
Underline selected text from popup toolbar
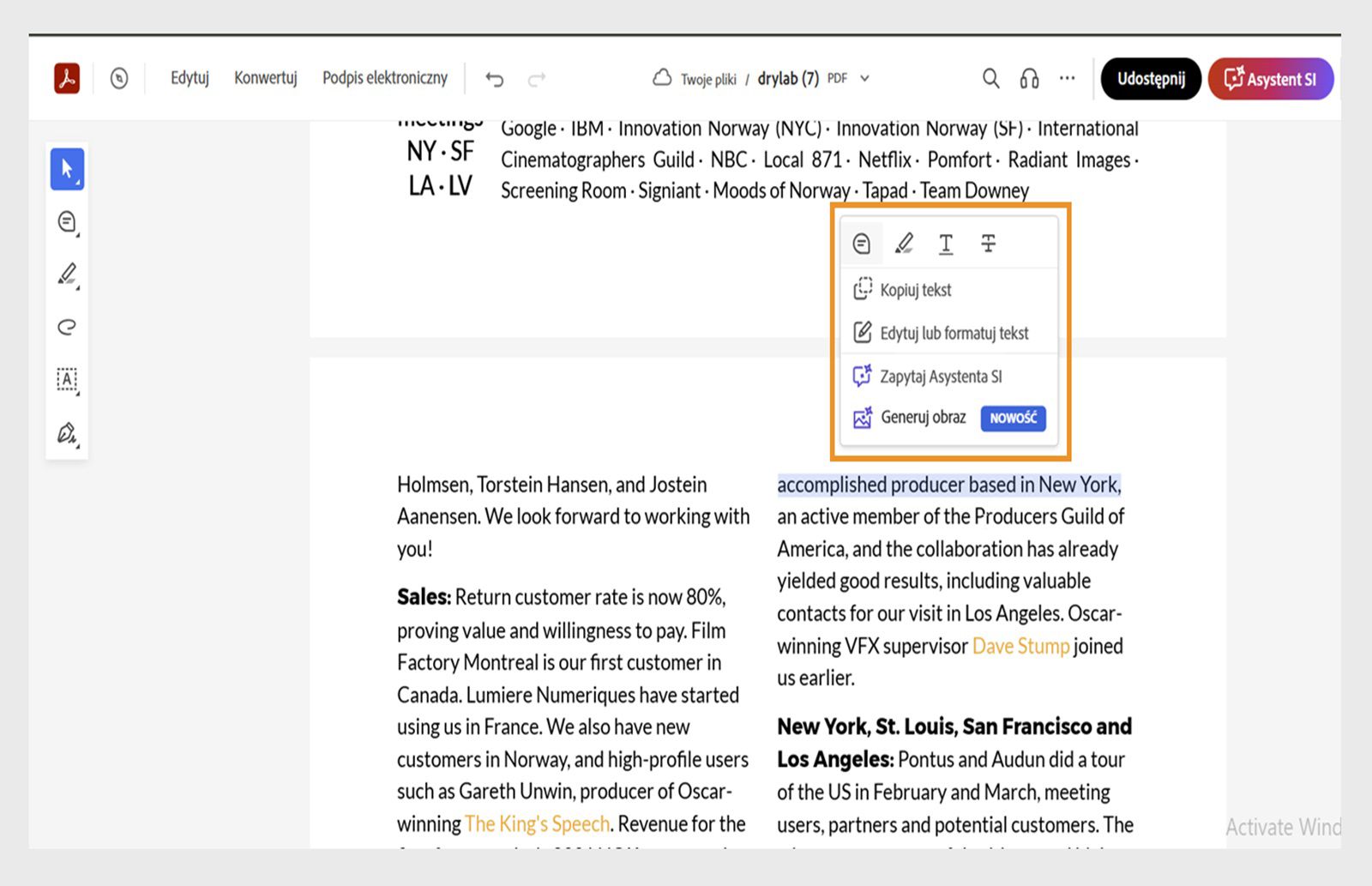946,244
